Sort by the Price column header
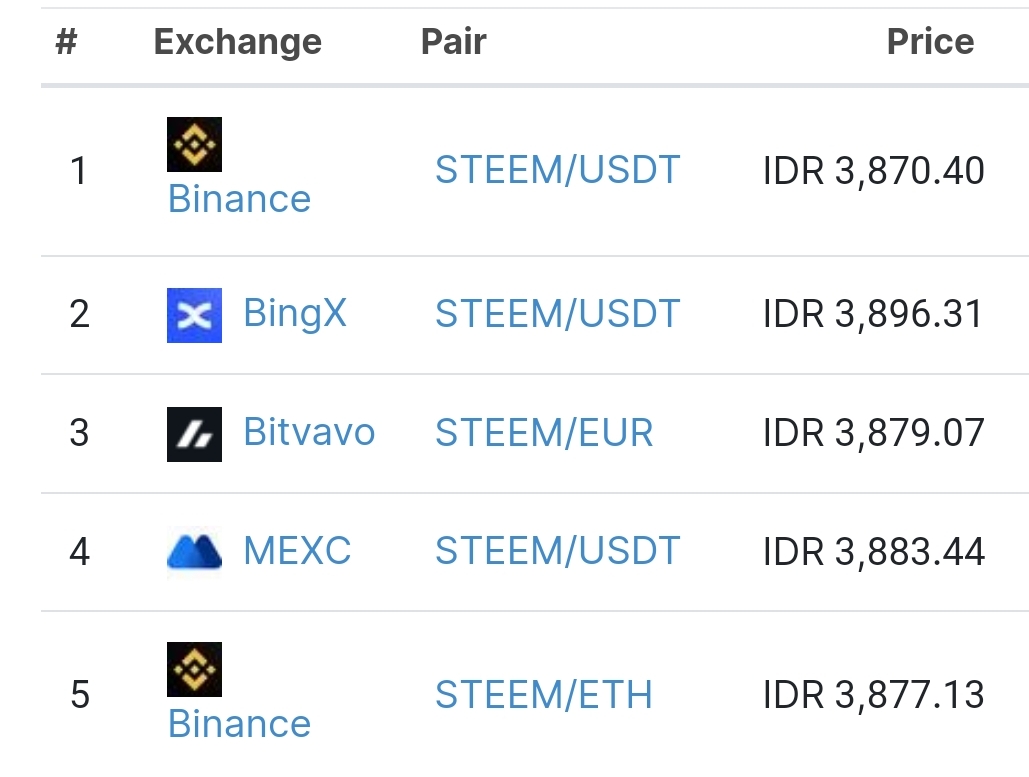This screenshot has height=777, width=1029. (x=930, y=42)
